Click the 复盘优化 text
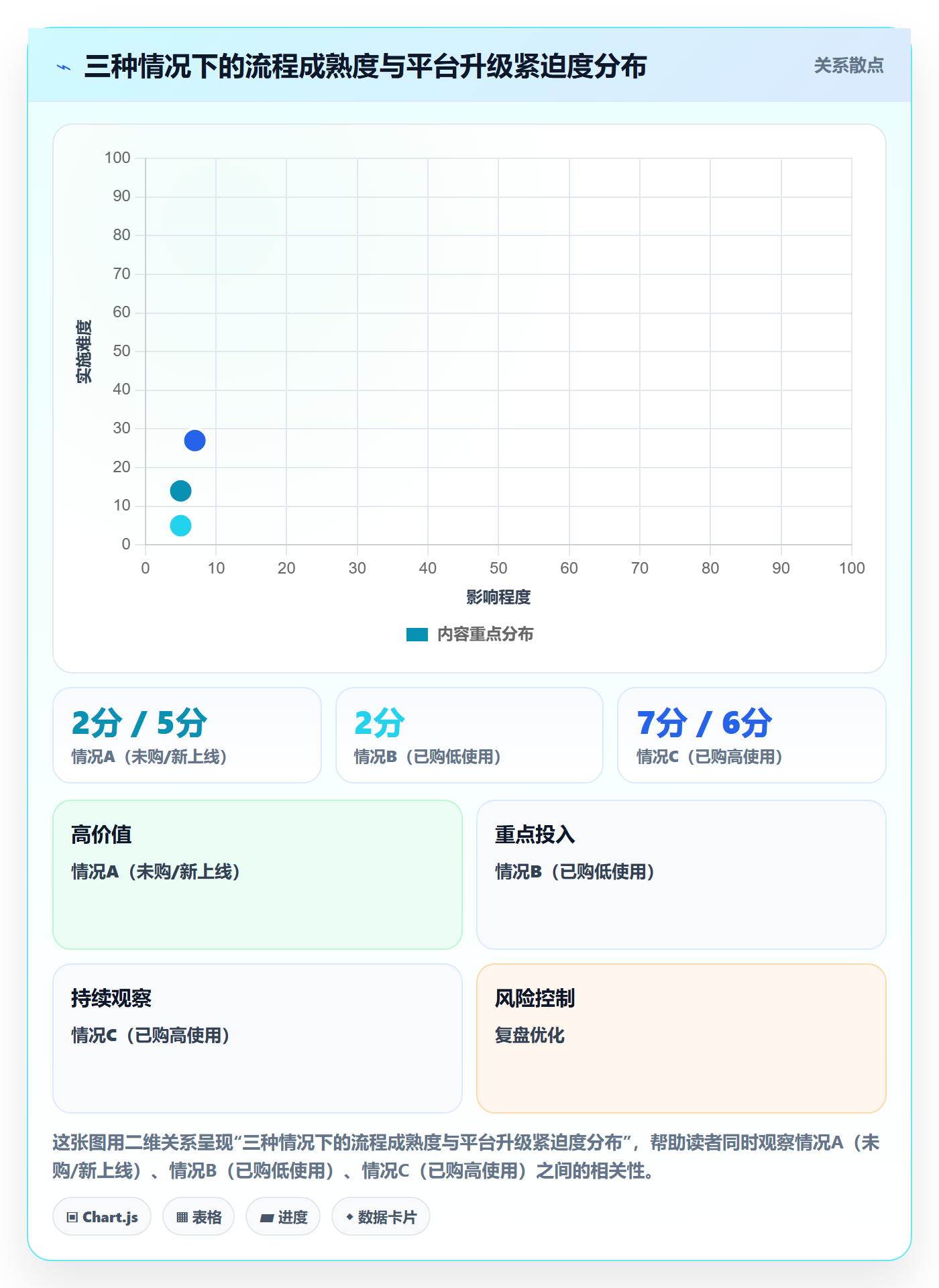Screen dimensions: 939x1288 [x=530, y=1035]
